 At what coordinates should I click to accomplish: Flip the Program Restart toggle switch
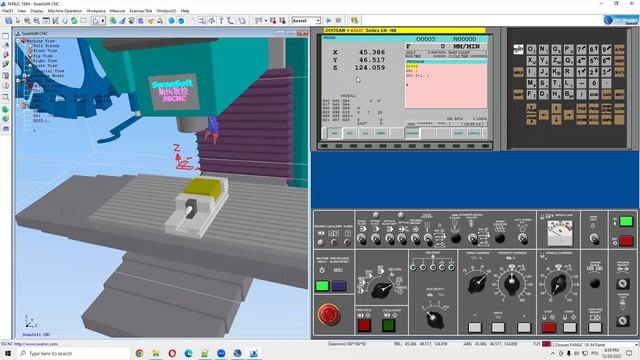click(415, 239)
